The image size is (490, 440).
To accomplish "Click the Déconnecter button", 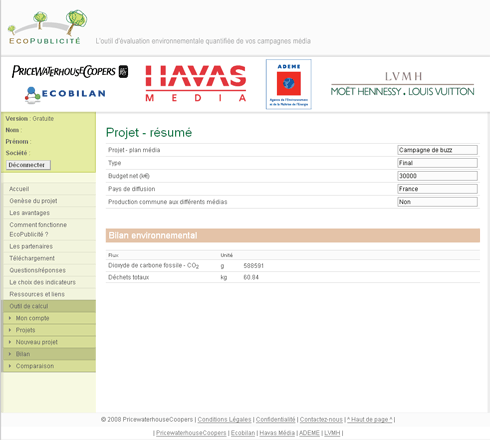I will pos(28,165).
